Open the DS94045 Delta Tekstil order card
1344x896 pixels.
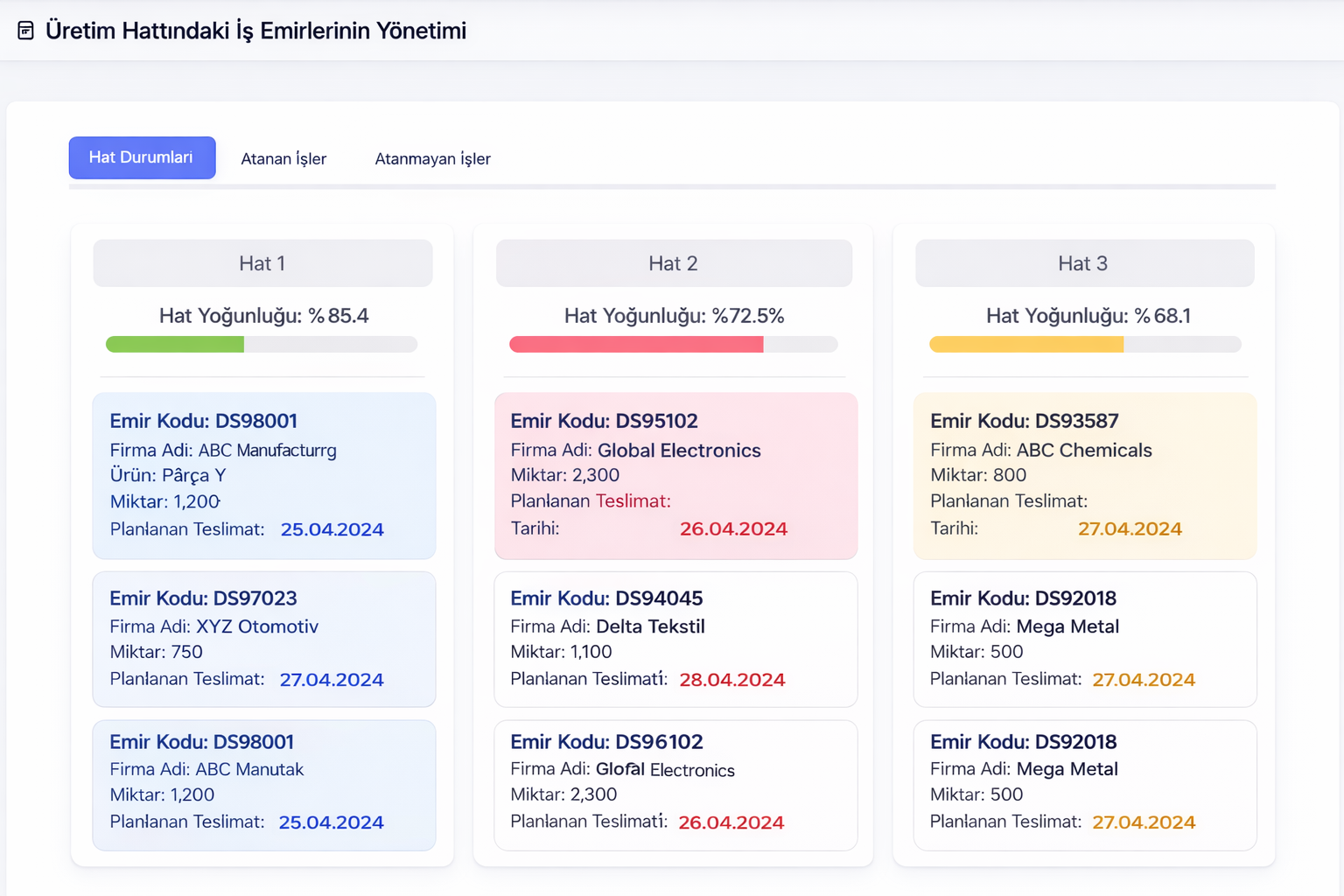(x=675, y=639)
